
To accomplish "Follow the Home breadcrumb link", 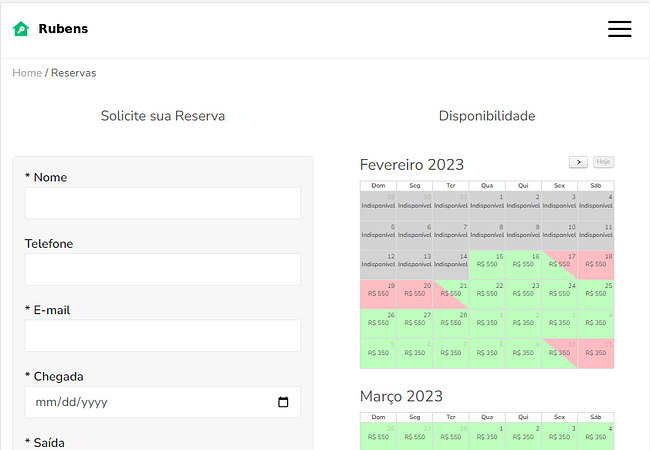I will coord(27,73).
